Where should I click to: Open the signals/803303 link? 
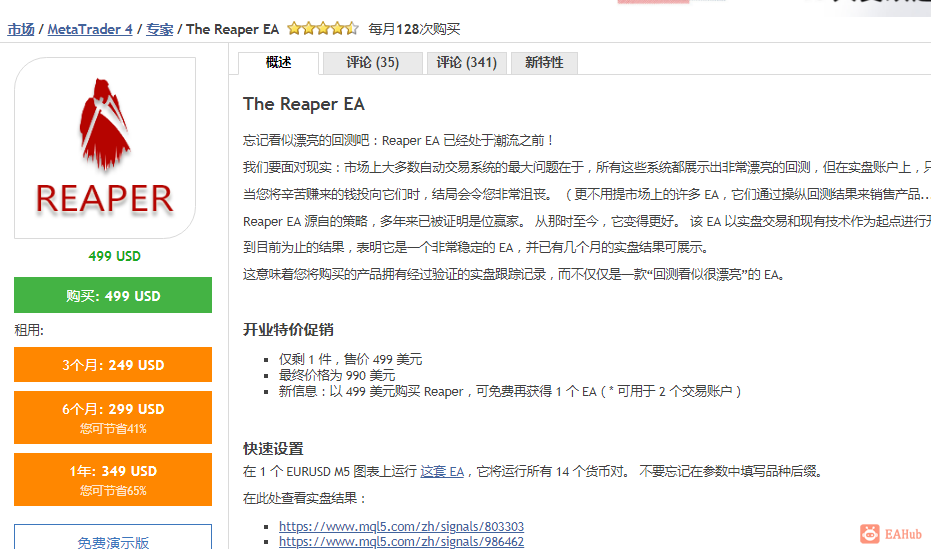point(401,526)
